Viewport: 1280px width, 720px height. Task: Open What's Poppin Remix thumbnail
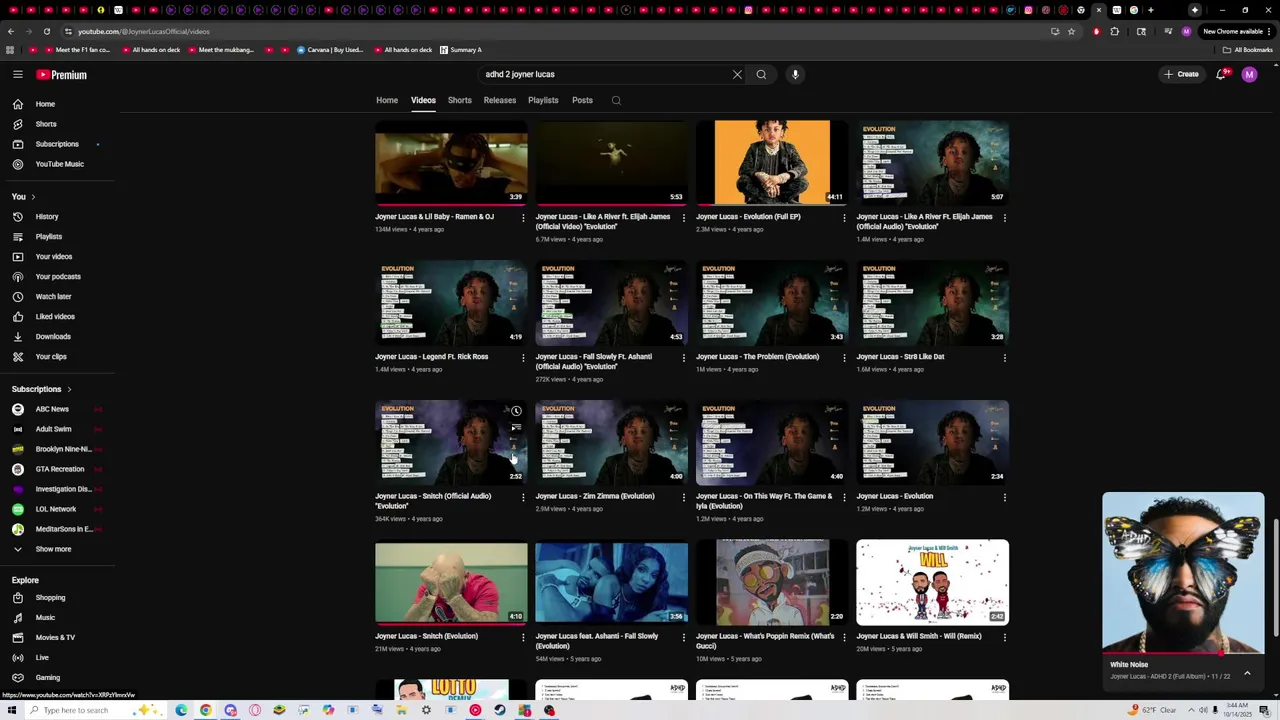coord(772,582)
